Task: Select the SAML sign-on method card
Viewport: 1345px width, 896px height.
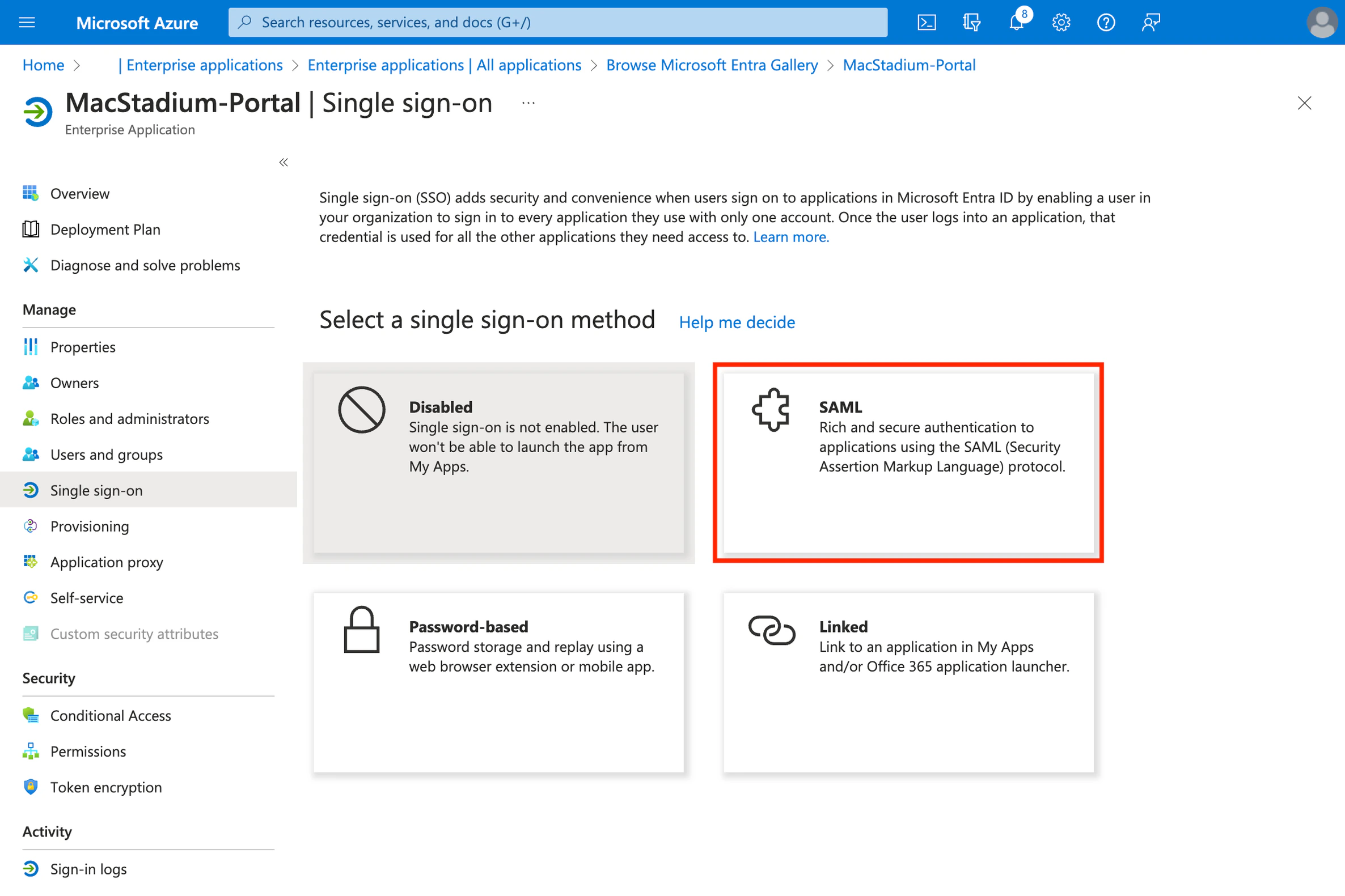Action: click(908, 462)
